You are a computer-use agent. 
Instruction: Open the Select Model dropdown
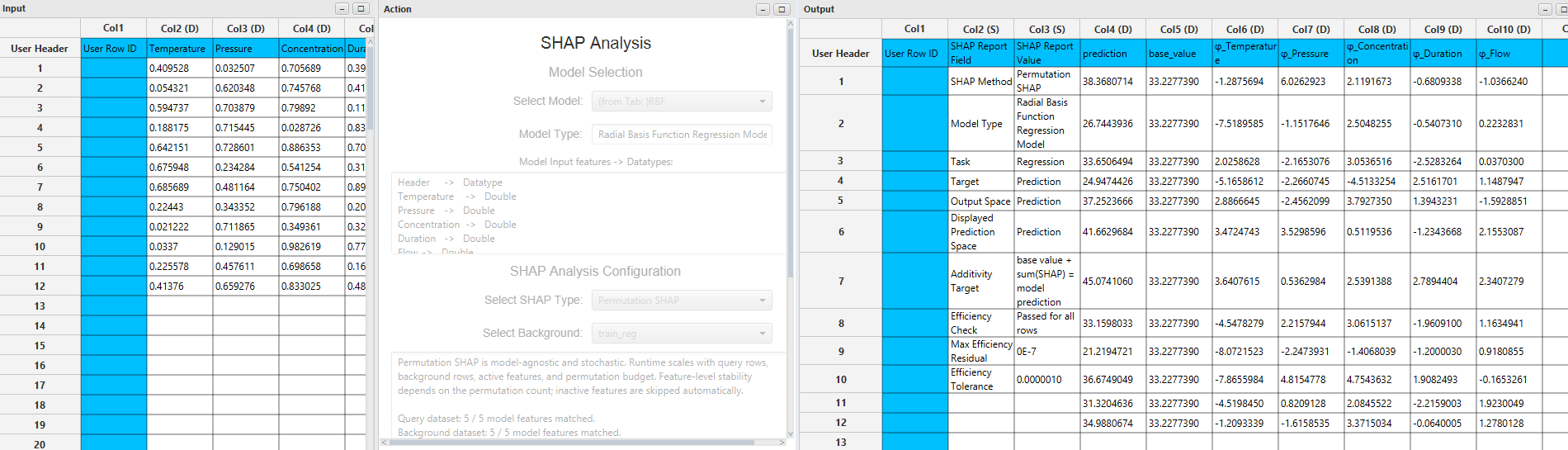682,101
